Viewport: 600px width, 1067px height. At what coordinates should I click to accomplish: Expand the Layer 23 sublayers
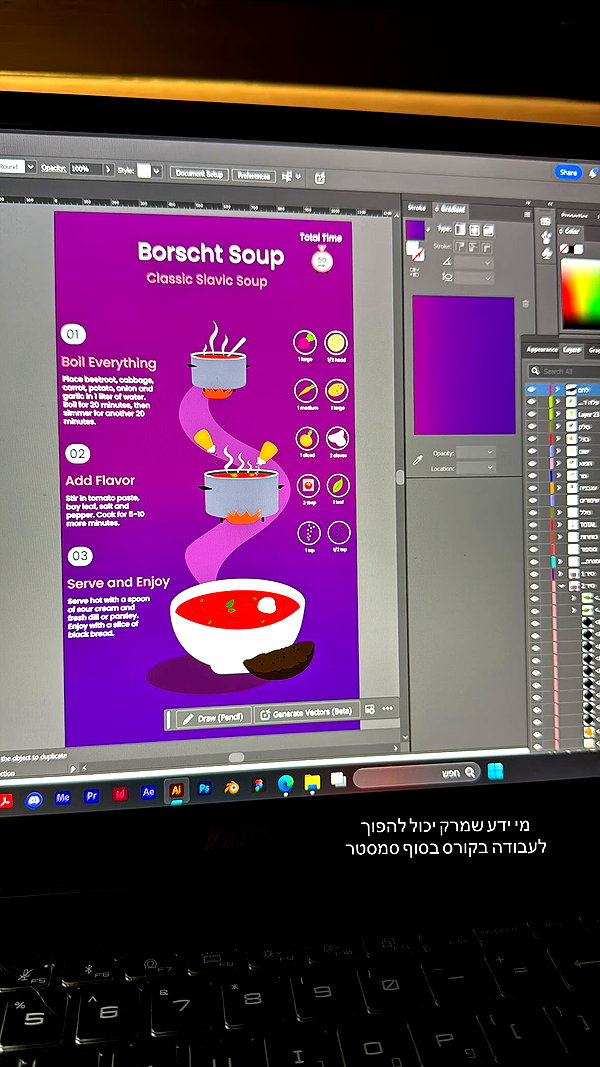pos(559,414)
